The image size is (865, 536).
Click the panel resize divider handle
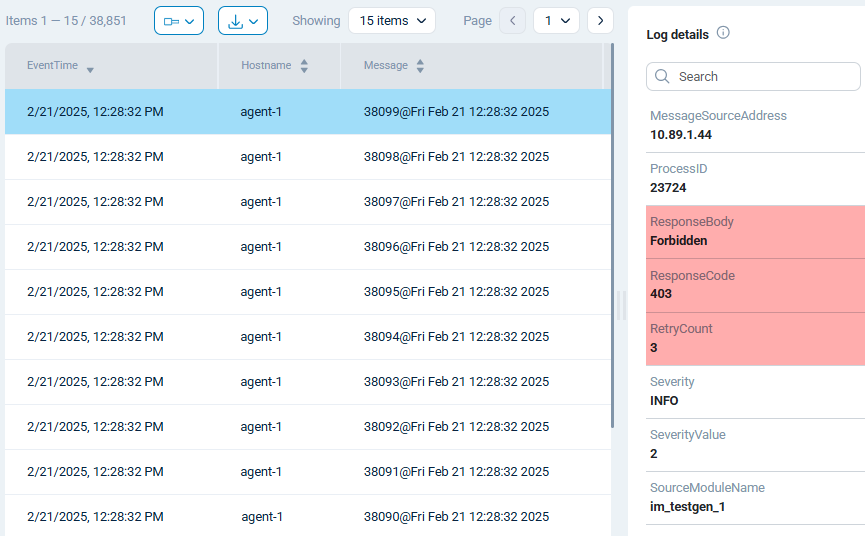click(x=620, y=305)
